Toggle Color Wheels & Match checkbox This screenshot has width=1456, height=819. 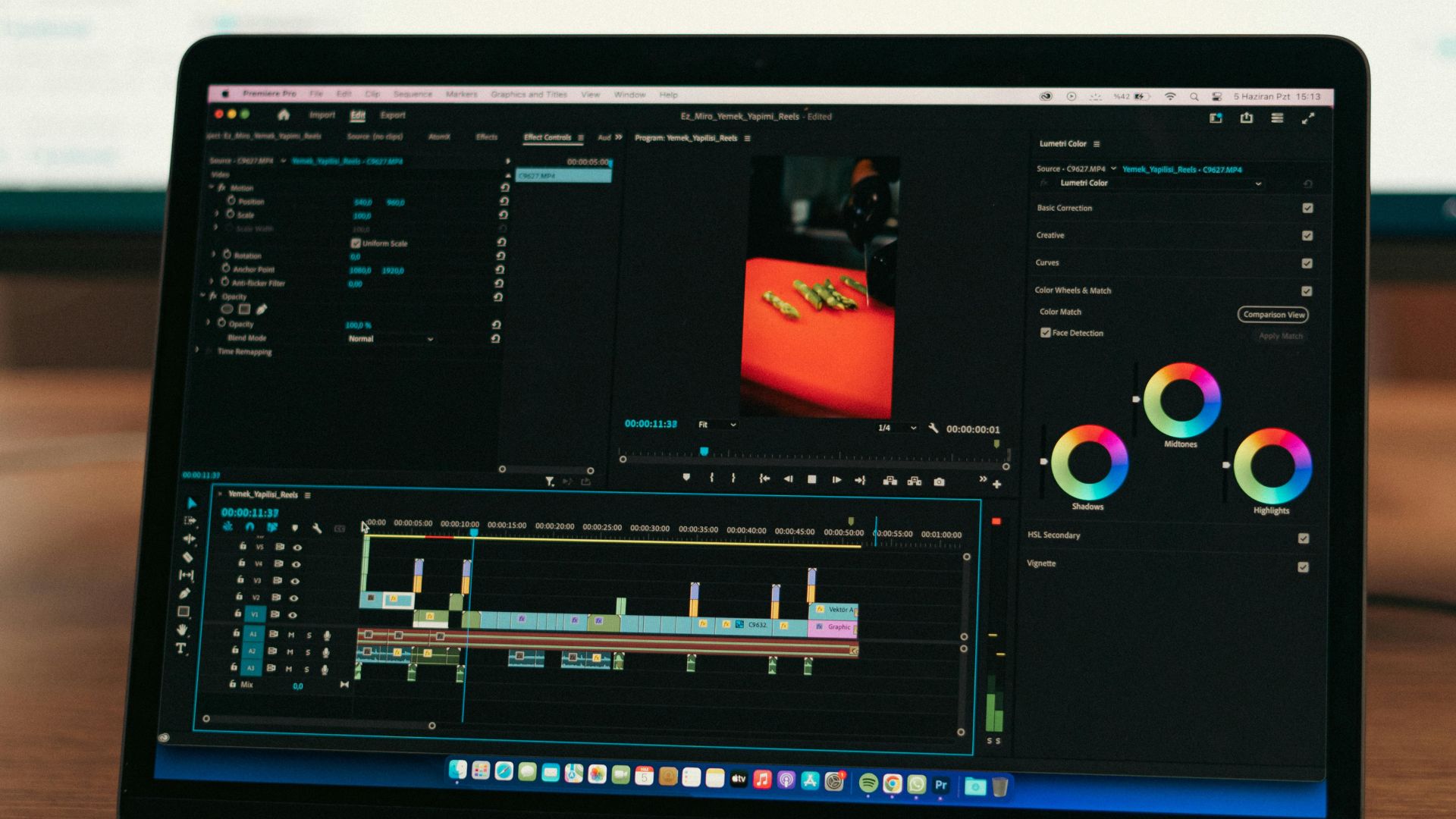click(x=1307, y=291)
